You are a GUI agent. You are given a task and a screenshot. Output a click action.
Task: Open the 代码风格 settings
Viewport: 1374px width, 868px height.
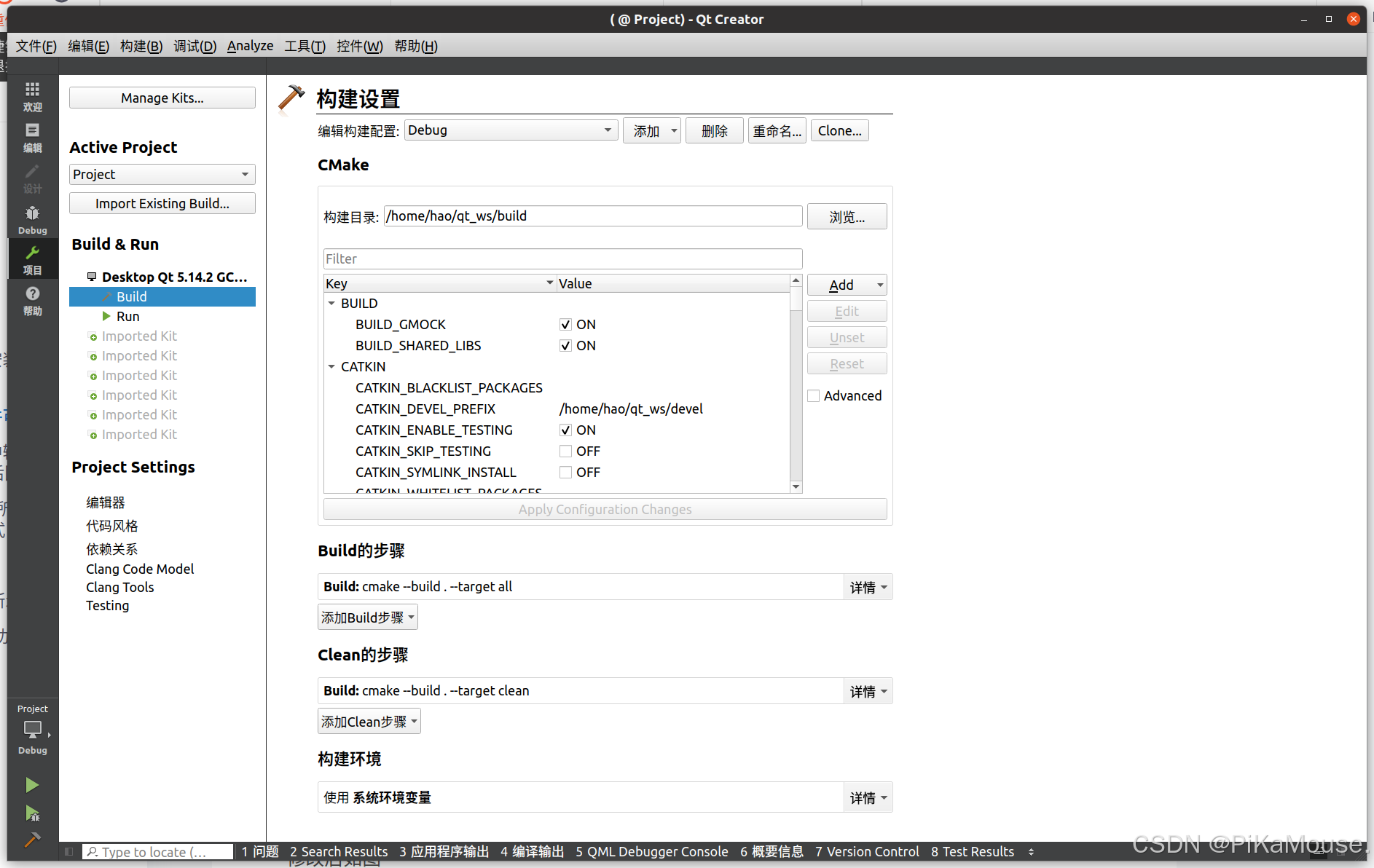click(x=112, y=526)
